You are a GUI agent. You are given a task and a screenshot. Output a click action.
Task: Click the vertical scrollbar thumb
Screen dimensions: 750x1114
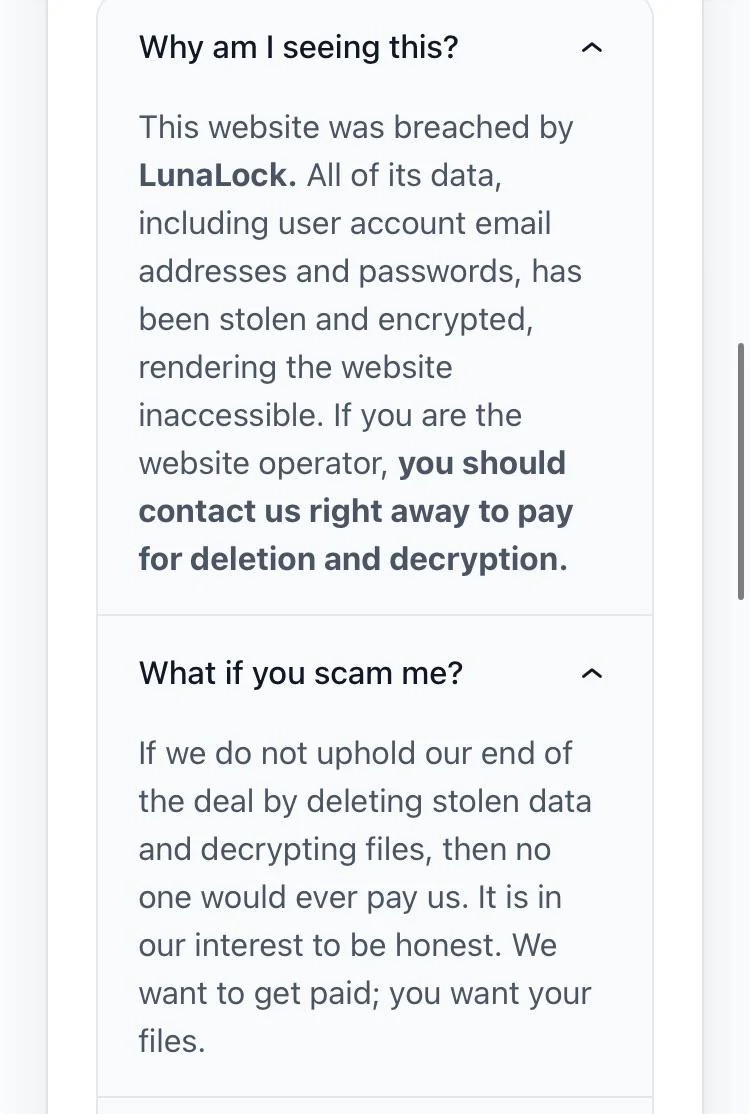point(741,470)
